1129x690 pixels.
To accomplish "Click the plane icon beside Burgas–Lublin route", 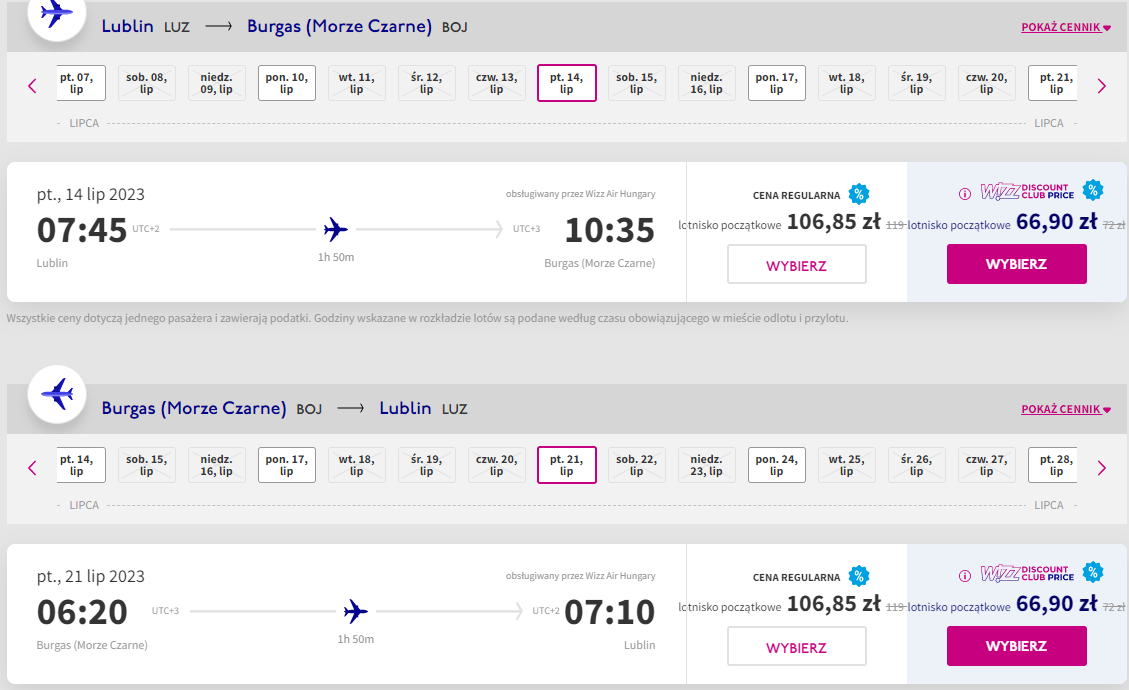I will point(57,394).
